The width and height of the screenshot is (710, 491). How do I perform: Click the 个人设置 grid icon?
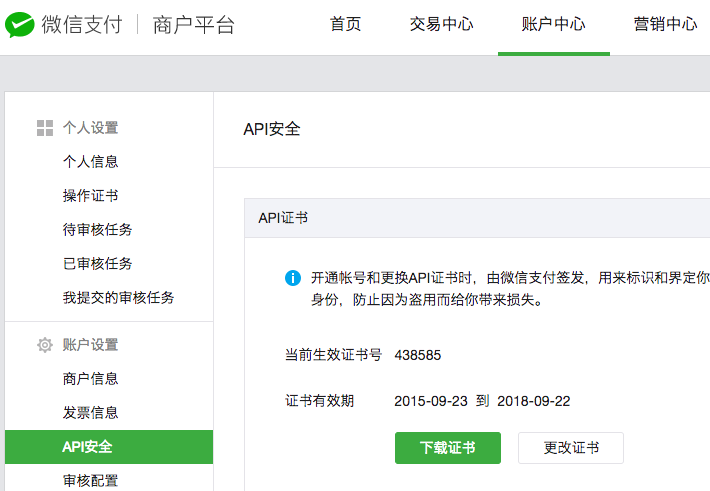click(x=44, y=128)
